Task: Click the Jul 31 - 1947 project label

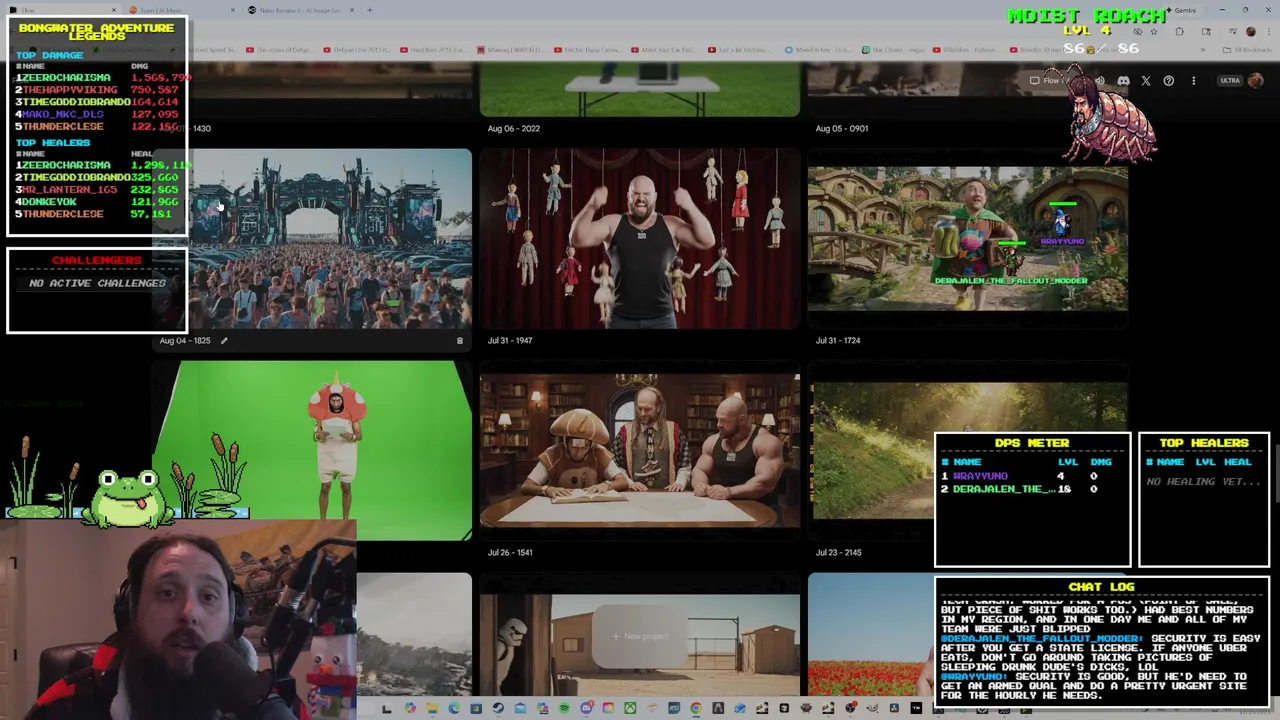Action: (510, 340)
